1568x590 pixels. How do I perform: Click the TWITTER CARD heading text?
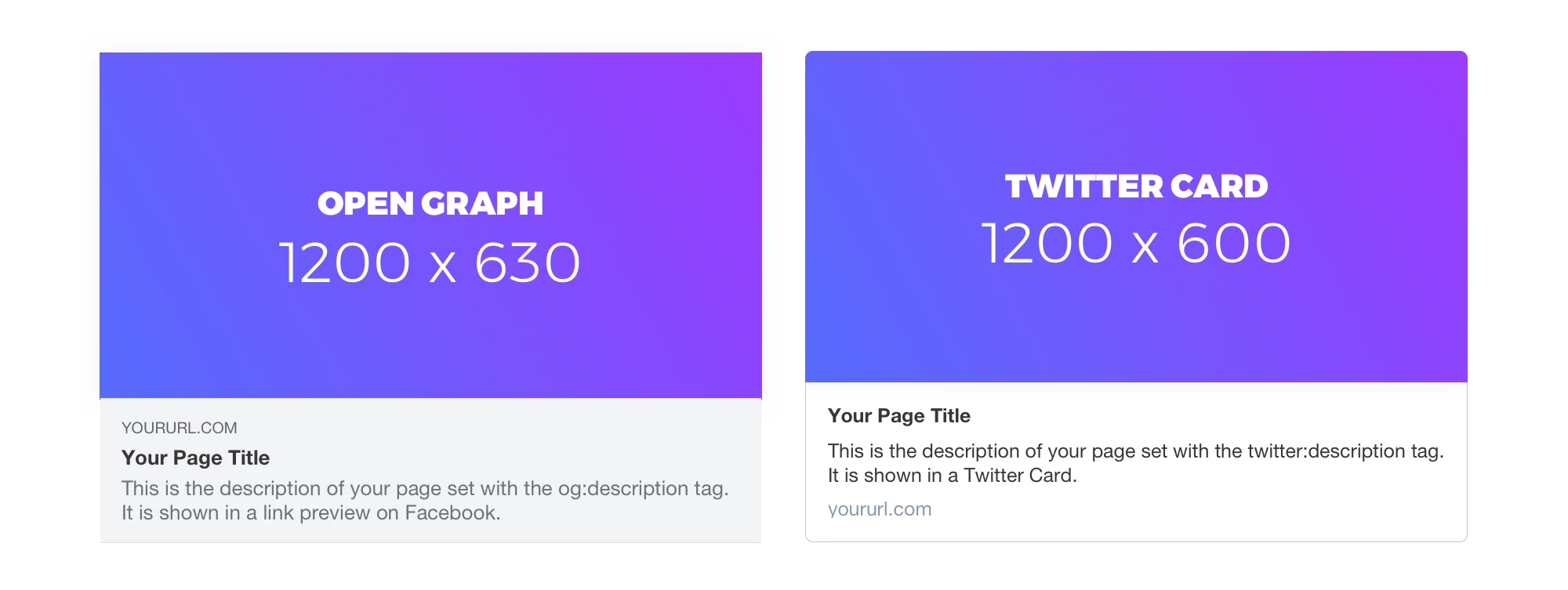(1137, 186)
